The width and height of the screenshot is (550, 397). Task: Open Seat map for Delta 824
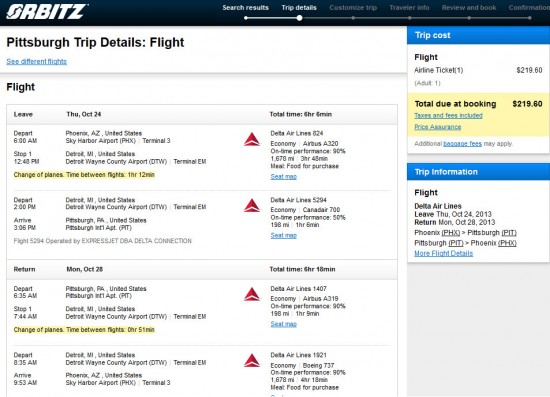[283, 176]
